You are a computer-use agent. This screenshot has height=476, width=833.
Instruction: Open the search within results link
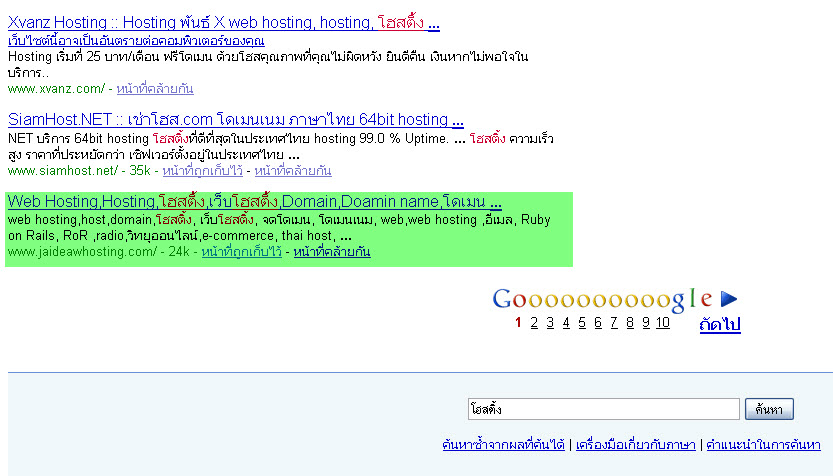click(503, 445)
